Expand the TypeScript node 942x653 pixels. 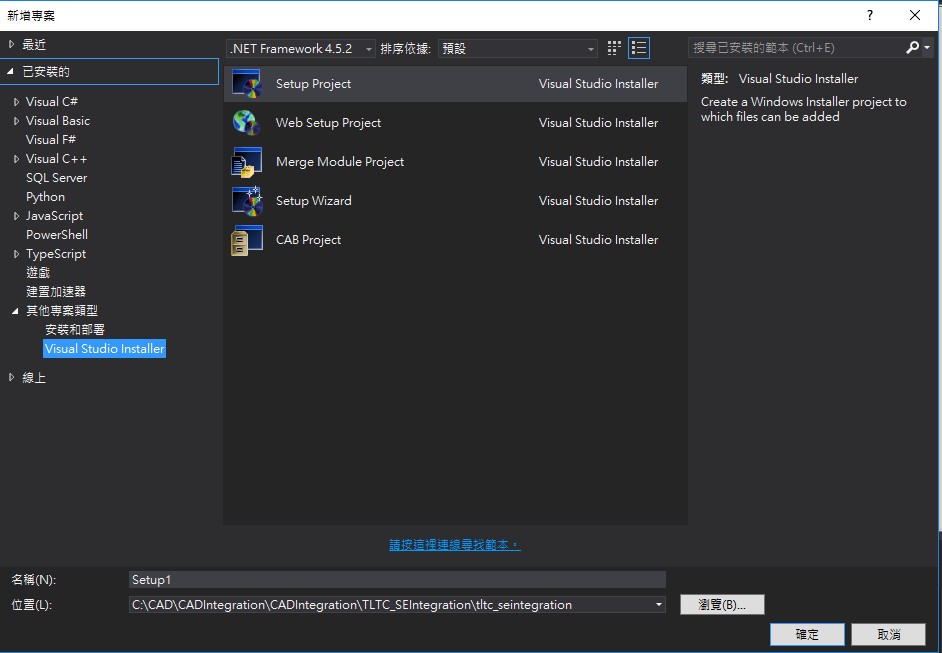click(x=16, y=254)
